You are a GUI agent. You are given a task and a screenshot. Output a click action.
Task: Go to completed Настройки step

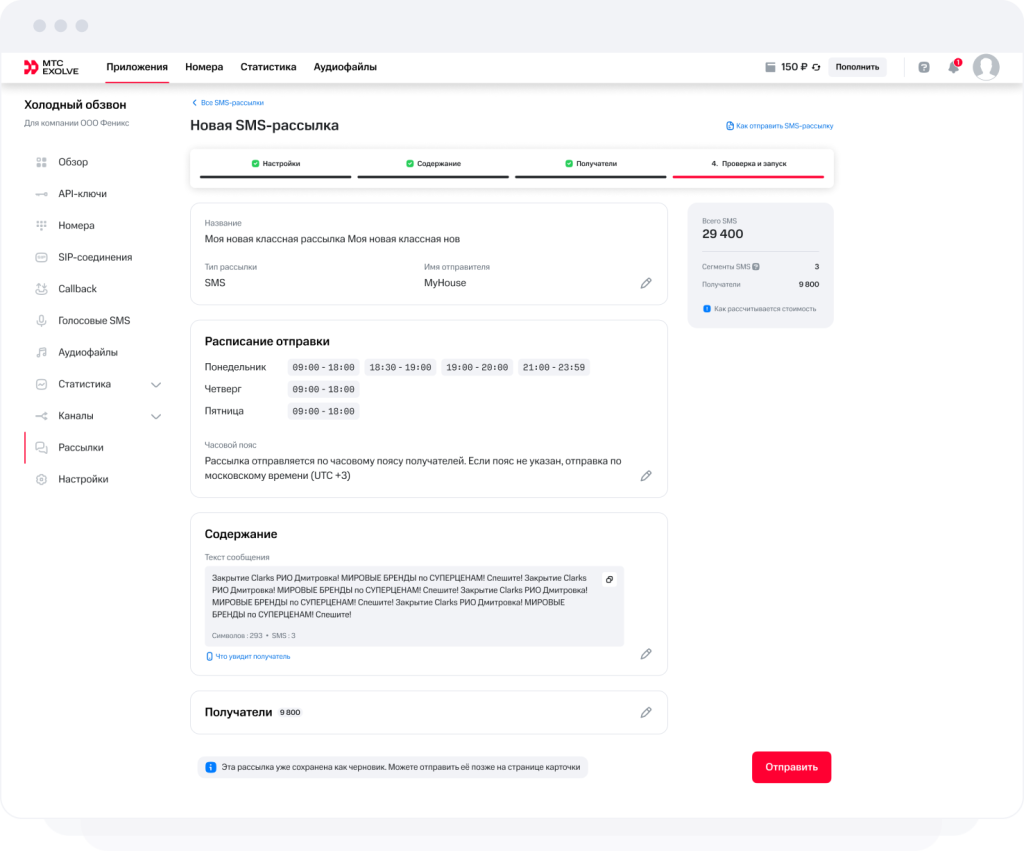click(x=275, y=163)
